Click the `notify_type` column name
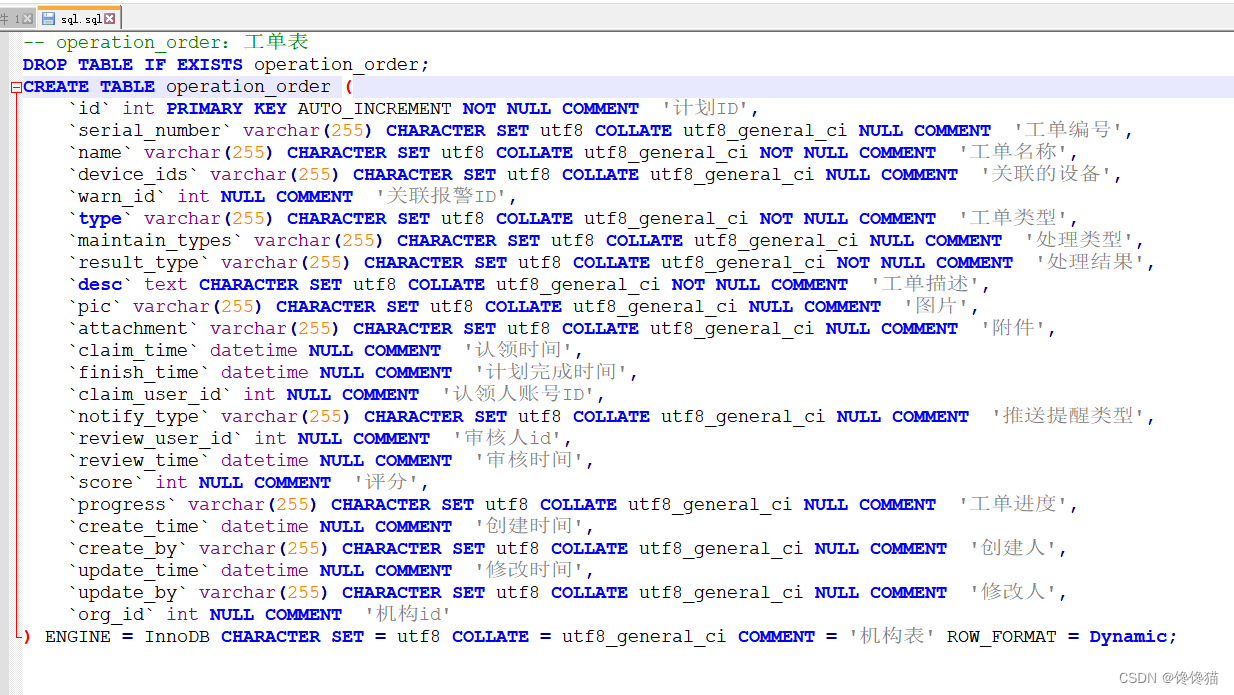 coord(138,416)
